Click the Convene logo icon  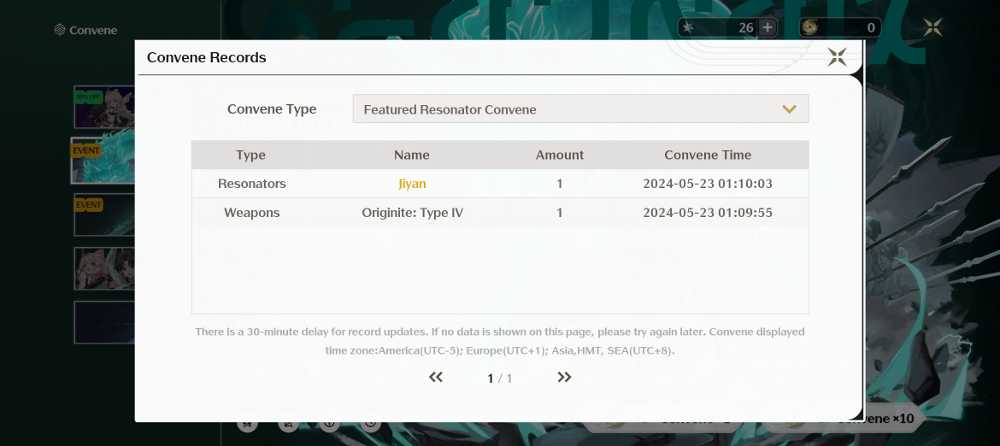tap(59, 29)
